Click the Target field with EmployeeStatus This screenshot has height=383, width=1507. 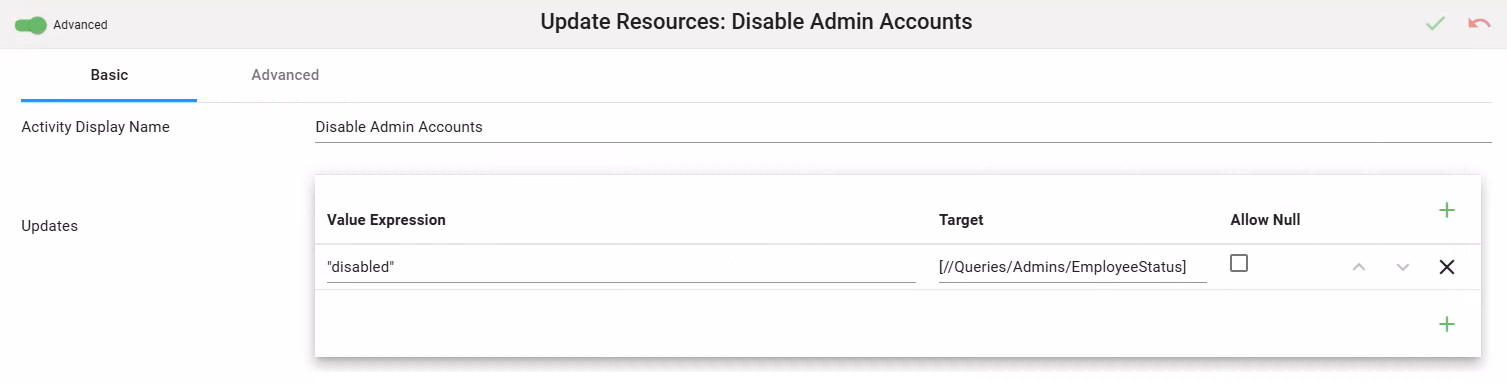1073,267
